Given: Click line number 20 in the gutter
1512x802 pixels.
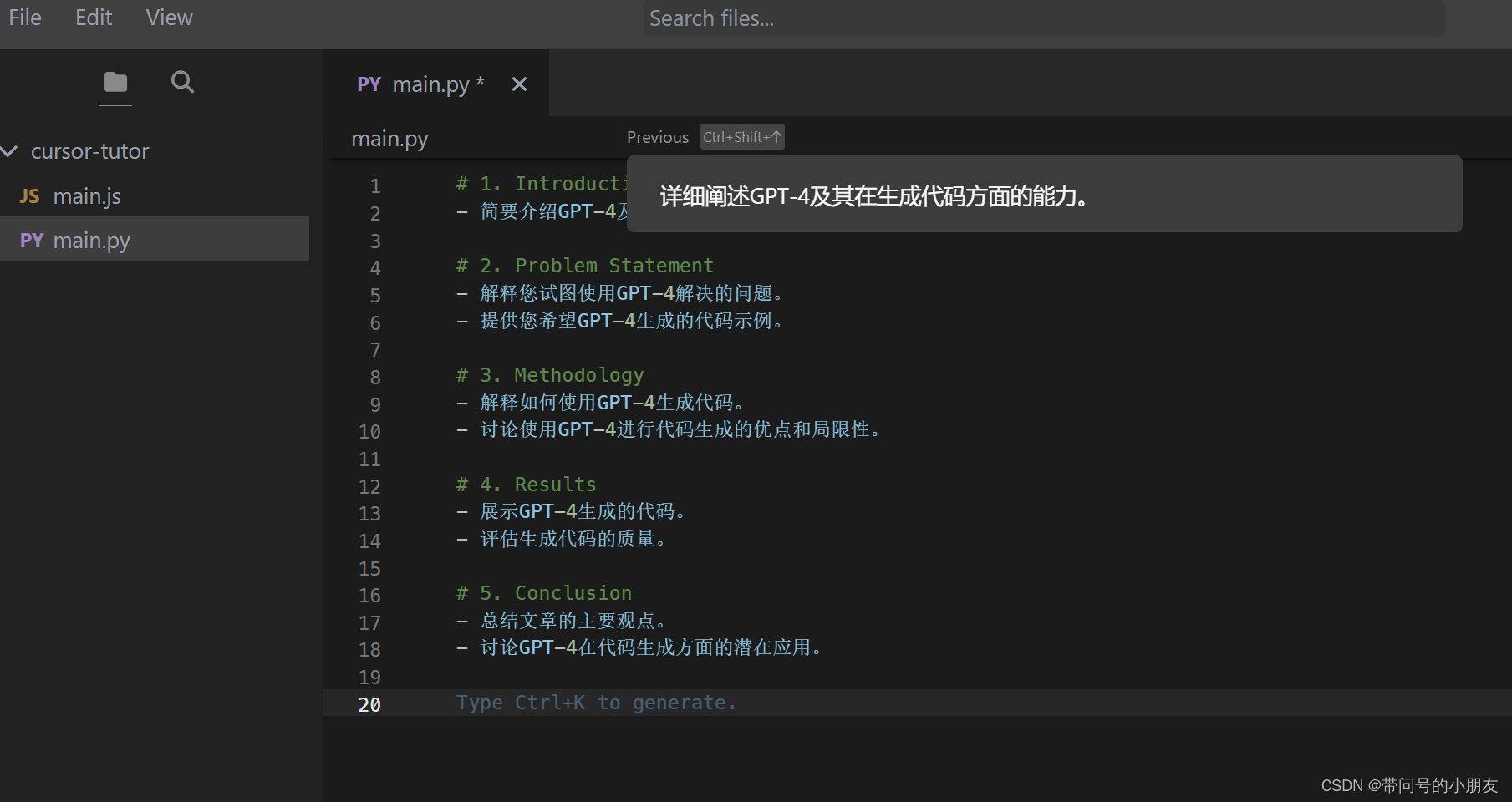Looking at the screenshot, I should [369, 705].
